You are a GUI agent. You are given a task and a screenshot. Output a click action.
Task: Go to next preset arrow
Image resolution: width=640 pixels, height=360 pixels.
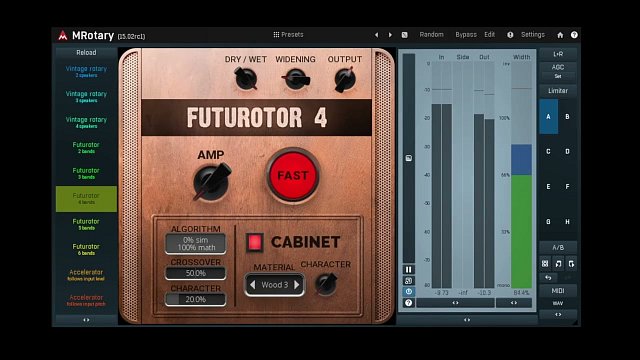[390, 35]
